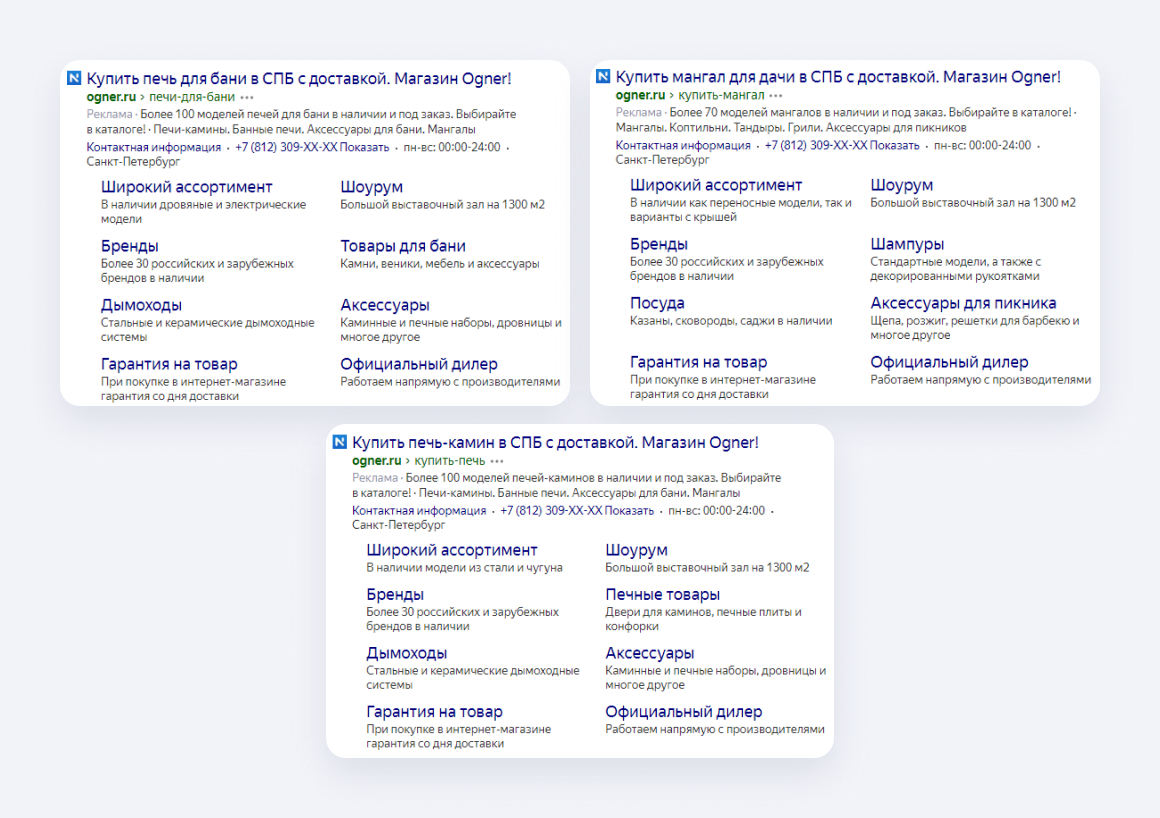Open Шоурум sitelink in the stove-fireplace ad
Viewport: 1160px width, 818px height.
point(636,550)
